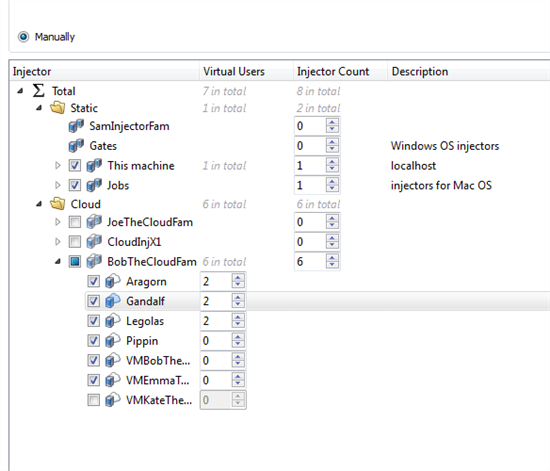This screenshot has width=550, height=471.
Task: Collapse the BobTheCloudFam node
Action: pyautogui.click(x=58, y=262)
